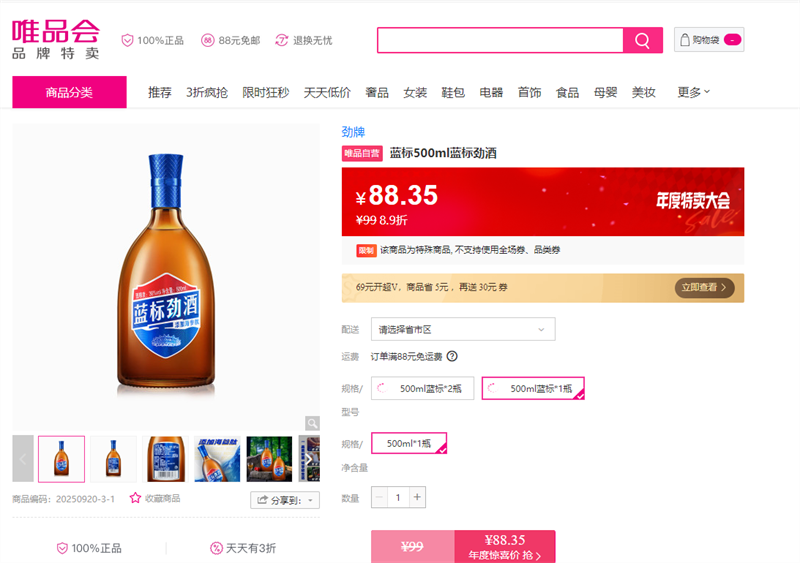Click the 100%正品 shield icon in header
800x563 pixels.
tap(127, 40)
